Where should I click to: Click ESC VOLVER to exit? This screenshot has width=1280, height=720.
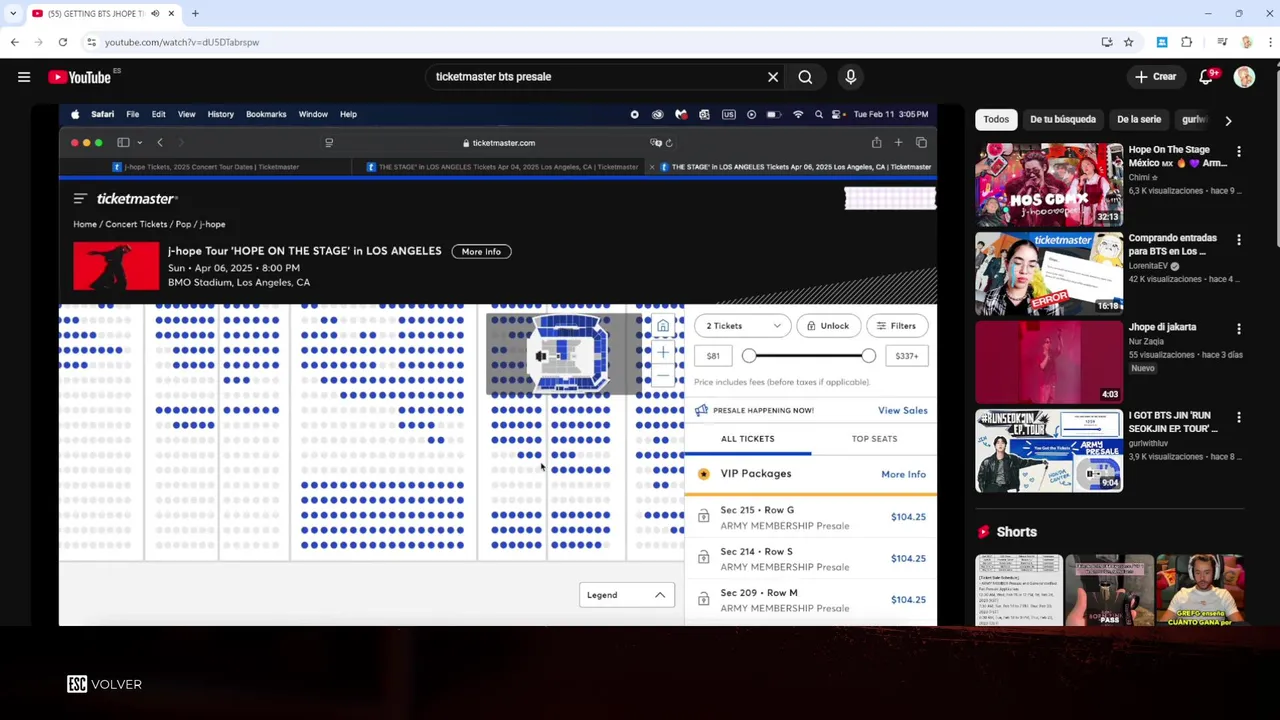click(x=104, y=684)
